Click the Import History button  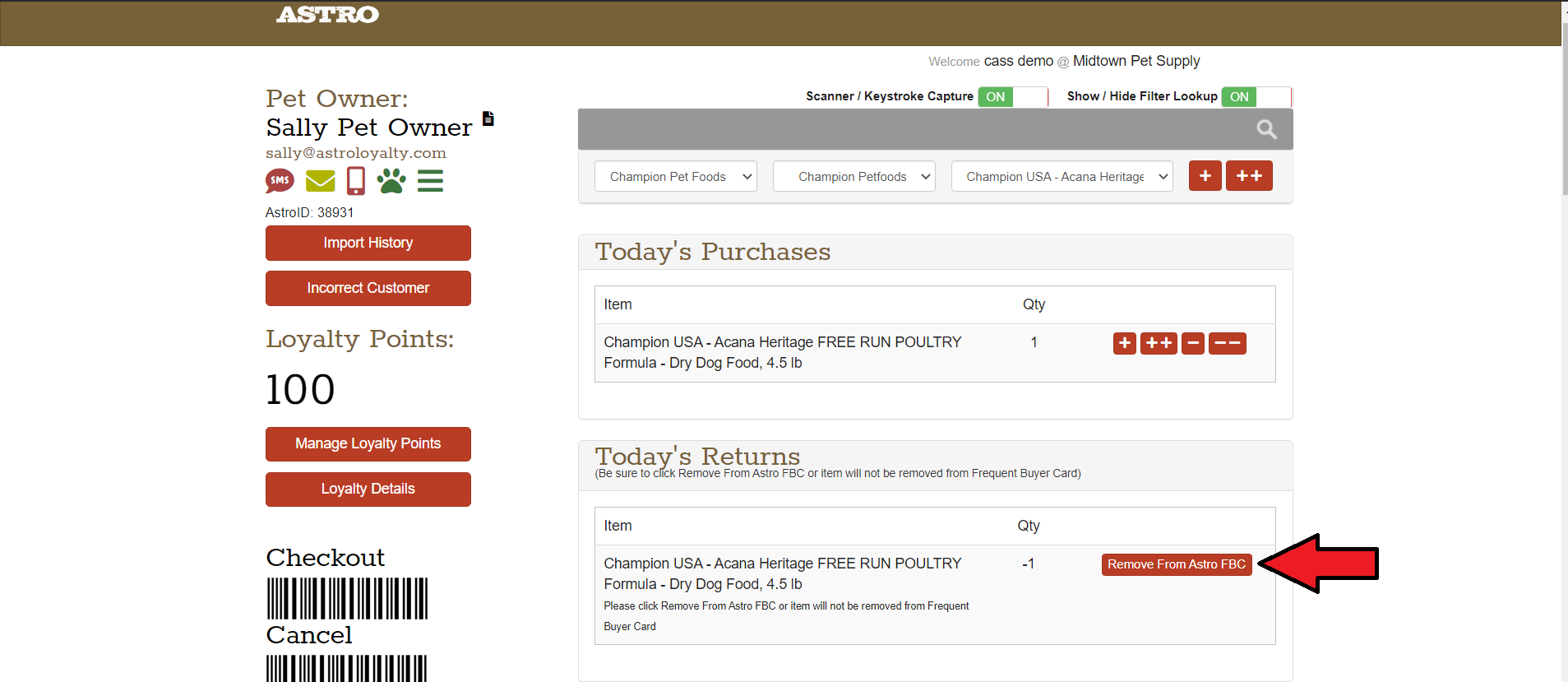tap(368, 243)
